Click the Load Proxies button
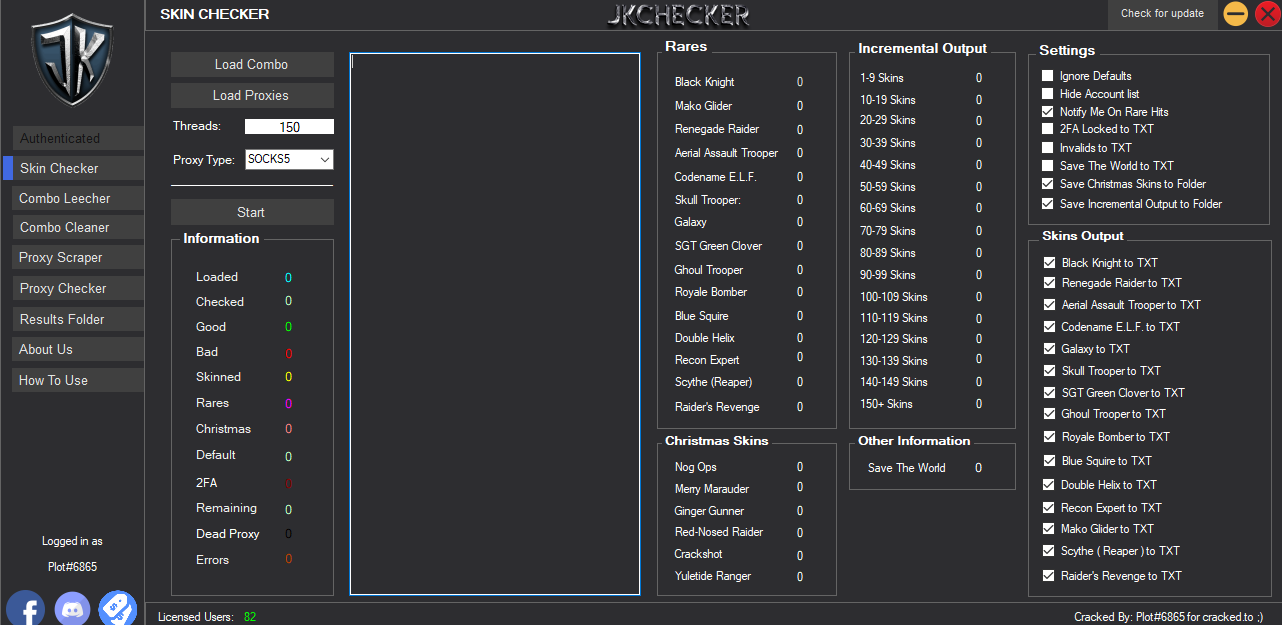This screenshot has height=625, width=1282. tap(251, 96)
